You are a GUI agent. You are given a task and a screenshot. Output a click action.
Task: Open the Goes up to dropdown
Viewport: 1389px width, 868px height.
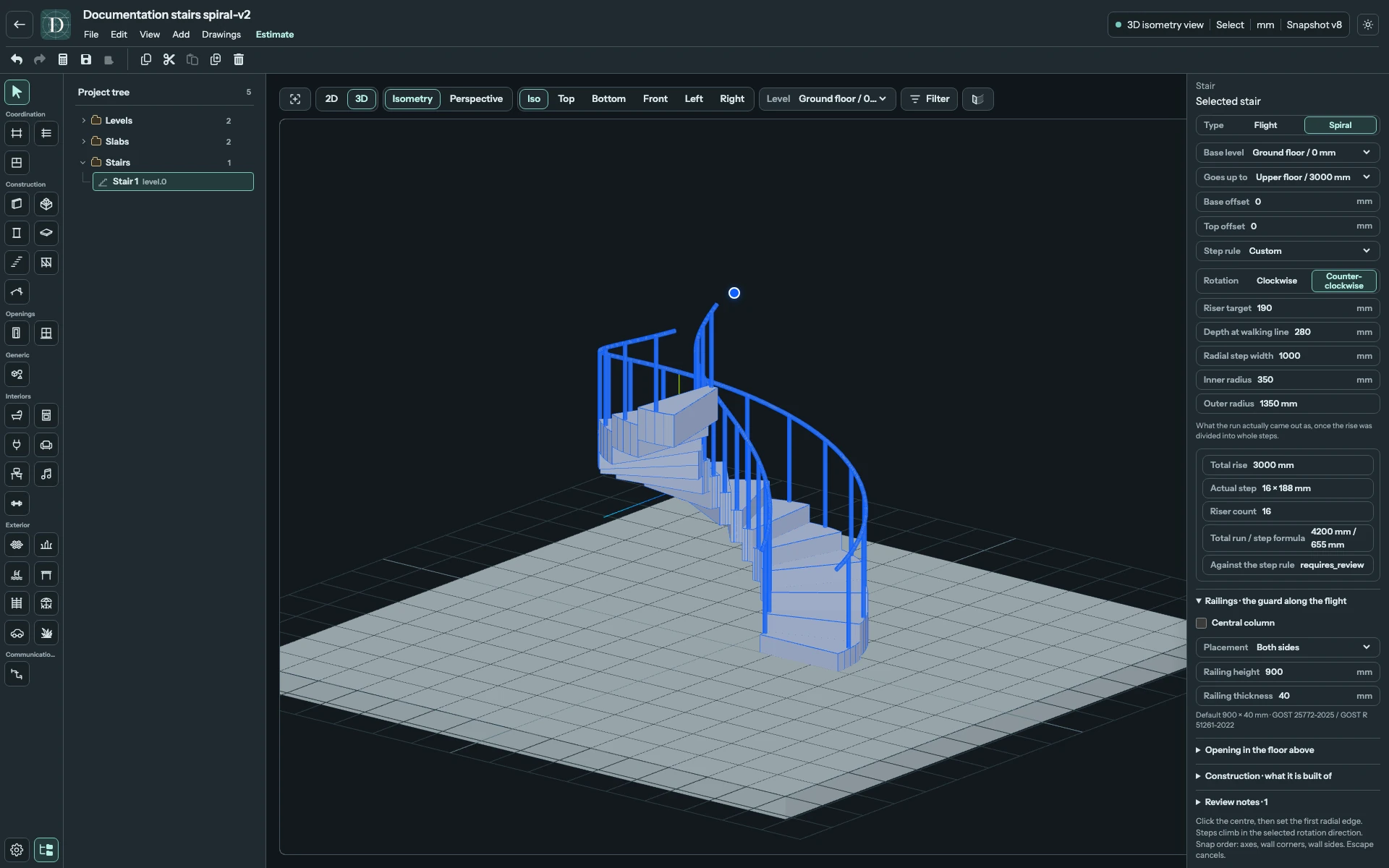1288,177
